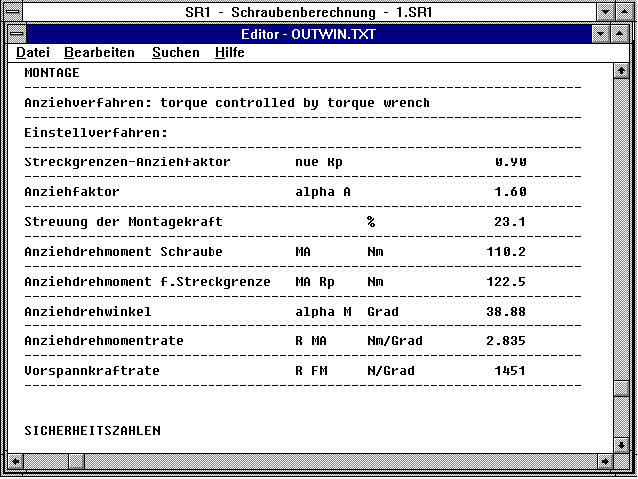Open the Suchen menu
The height and width of the screenshot is (479, 638).
pos(175,52)
